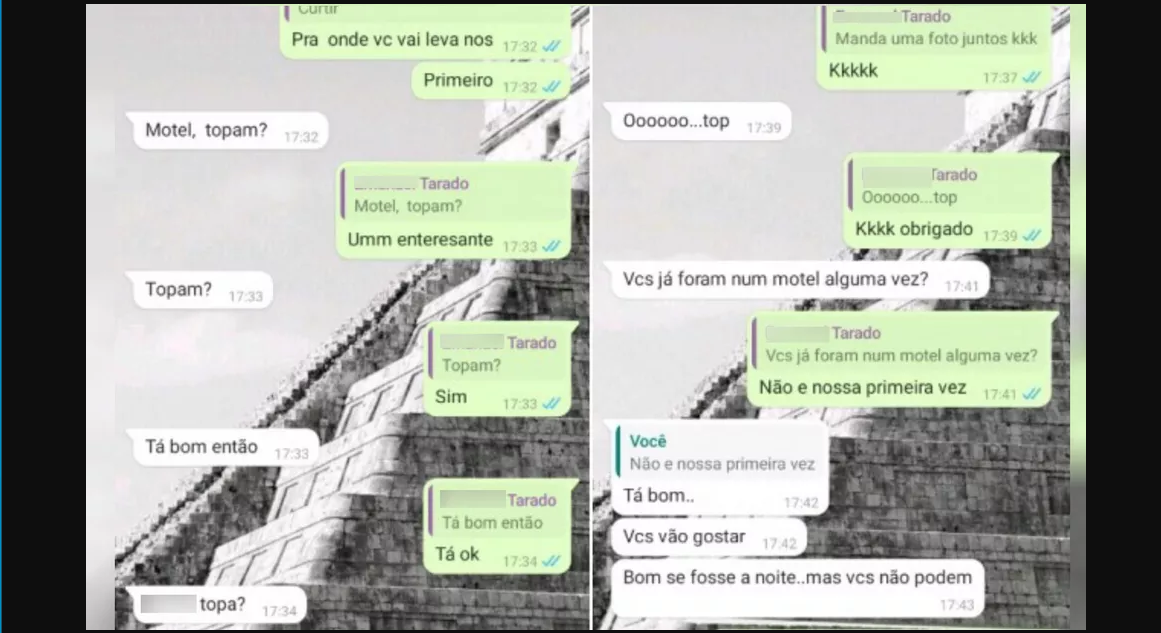
Task: Select the 'Motel, topam?' received message bubble
Action: click(227, 131)
